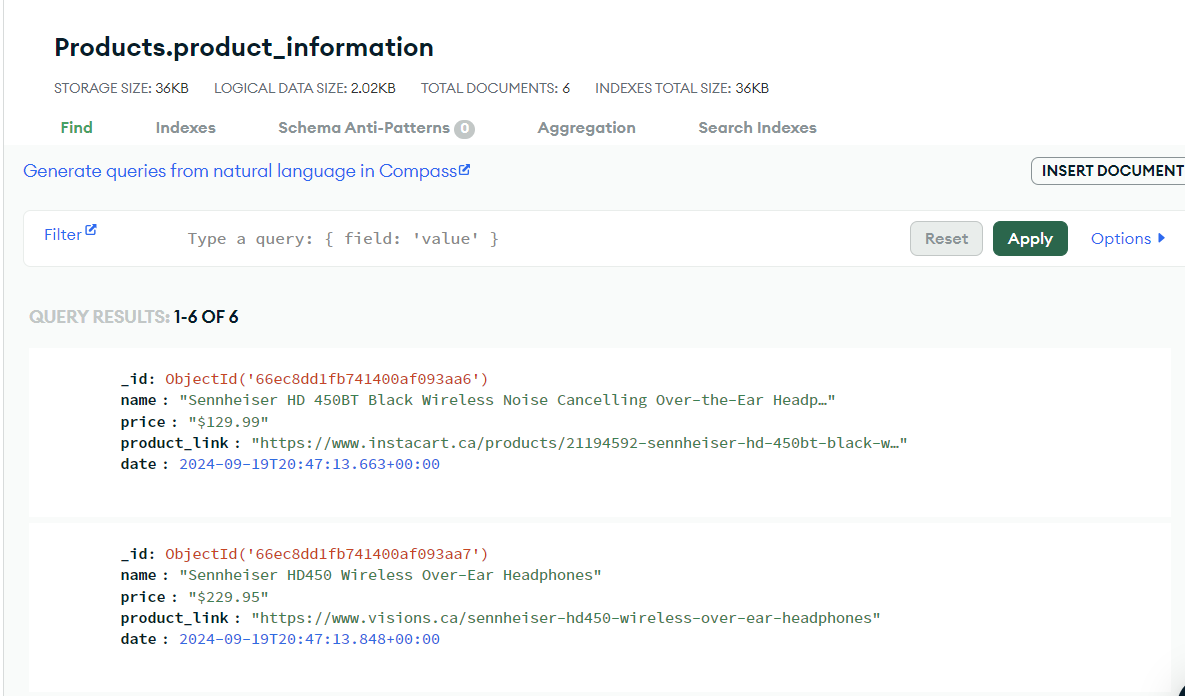Click the INSERT DOCUMENT button
Screen dimensions: 1185x696
click(1110, 171)
